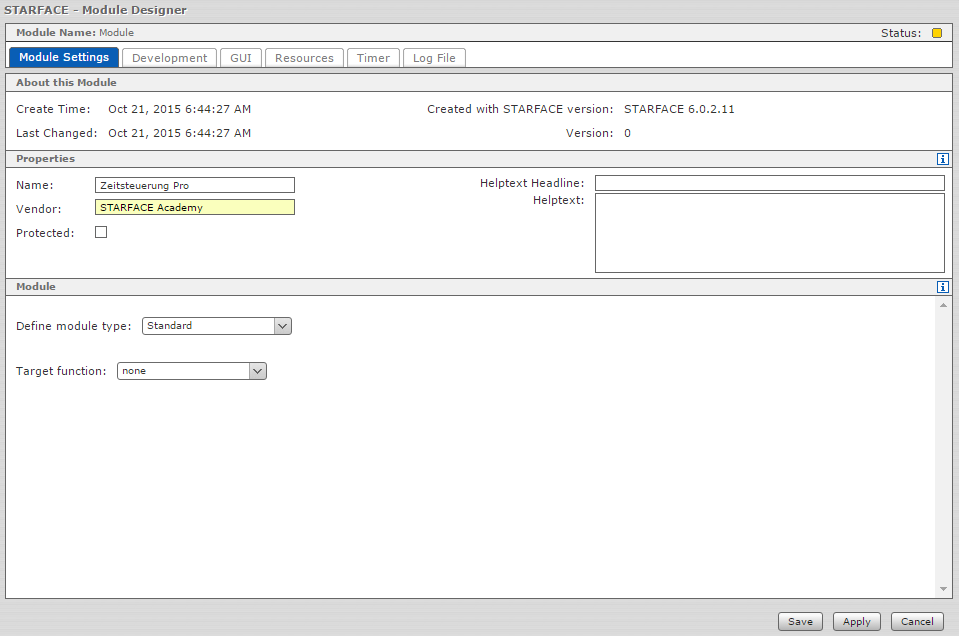Cancel the module changes
The image size is (959, 636).
(x=917, y=621)
